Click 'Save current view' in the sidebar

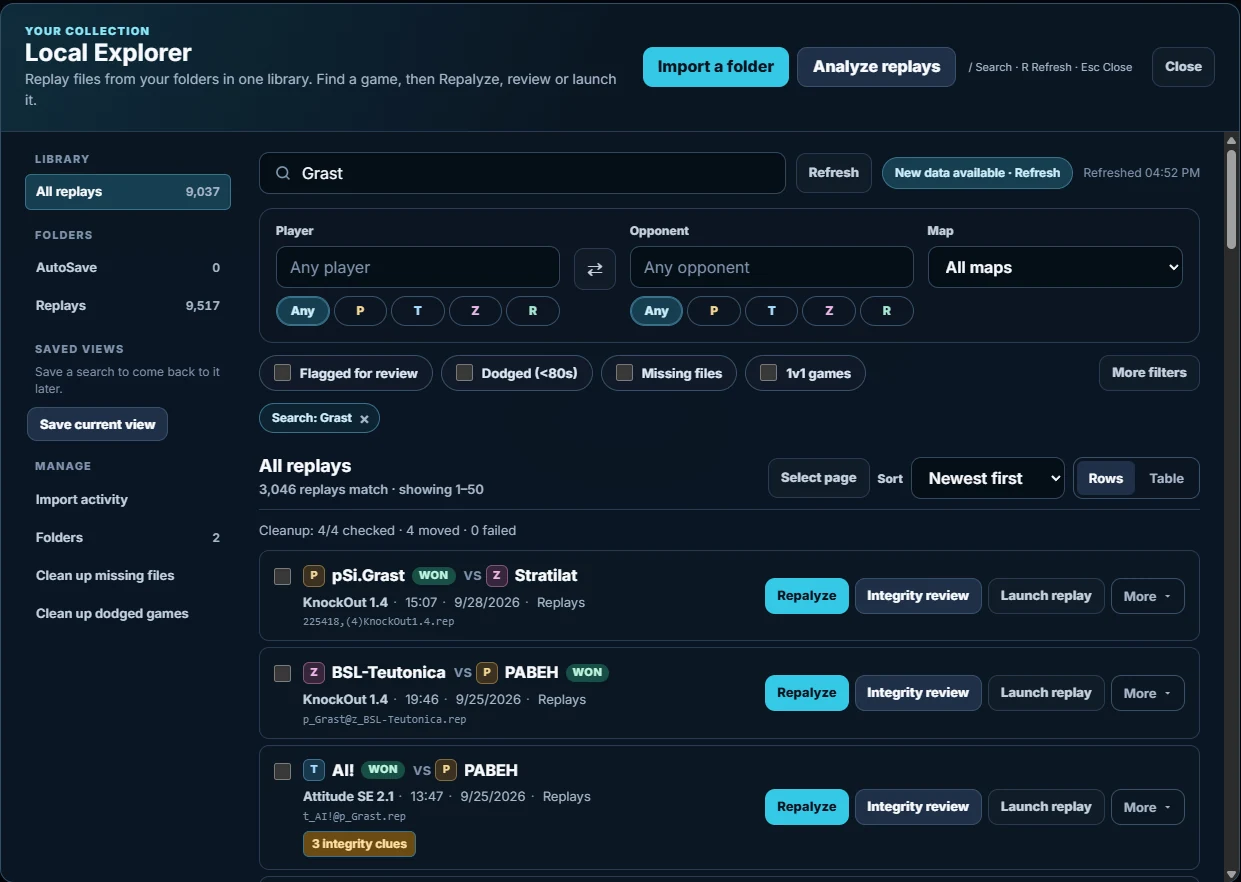97,424
